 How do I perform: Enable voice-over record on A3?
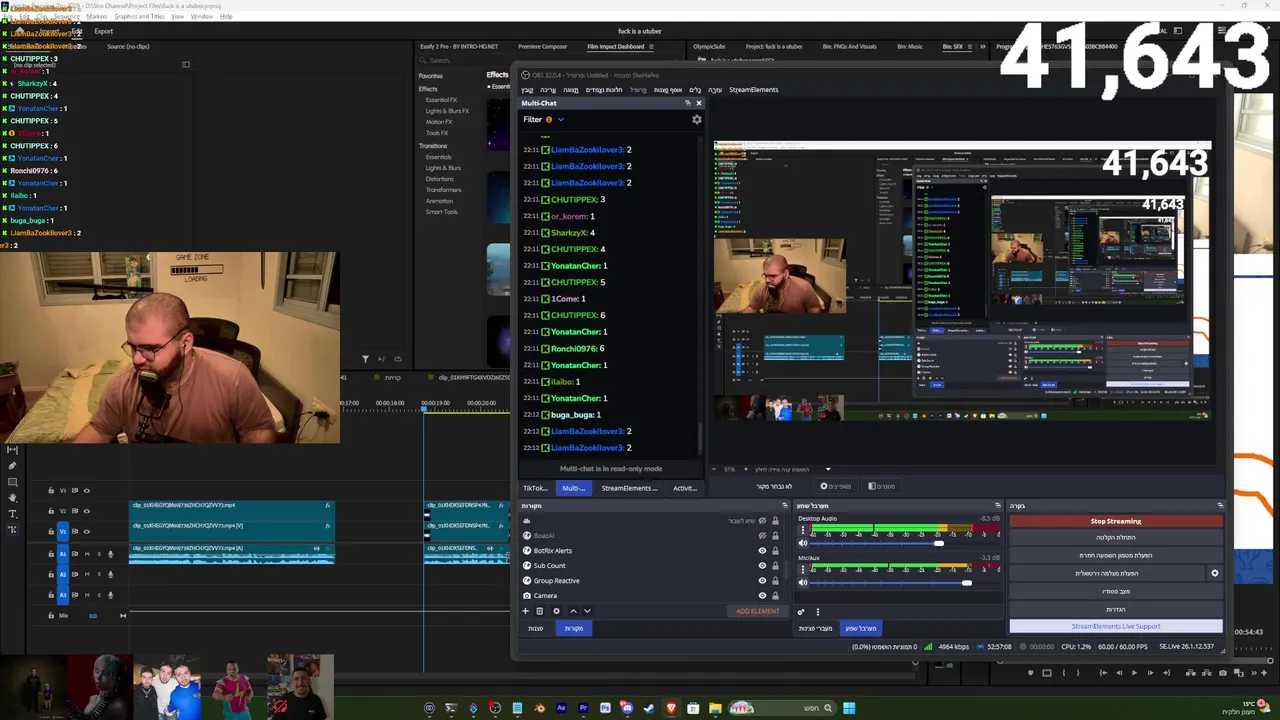click(x=111, y=595)
